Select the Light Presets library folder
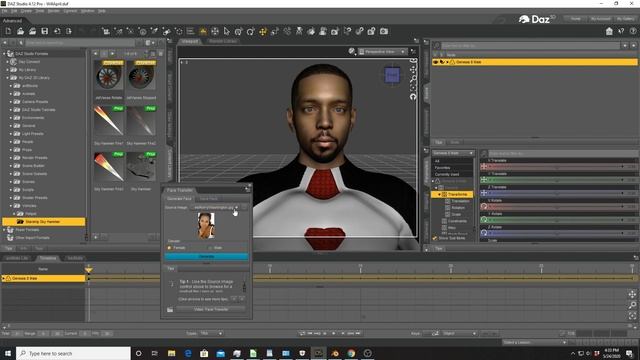Image resolution: width=640 pixels, height=360 pixels. [x=33, y=133]
